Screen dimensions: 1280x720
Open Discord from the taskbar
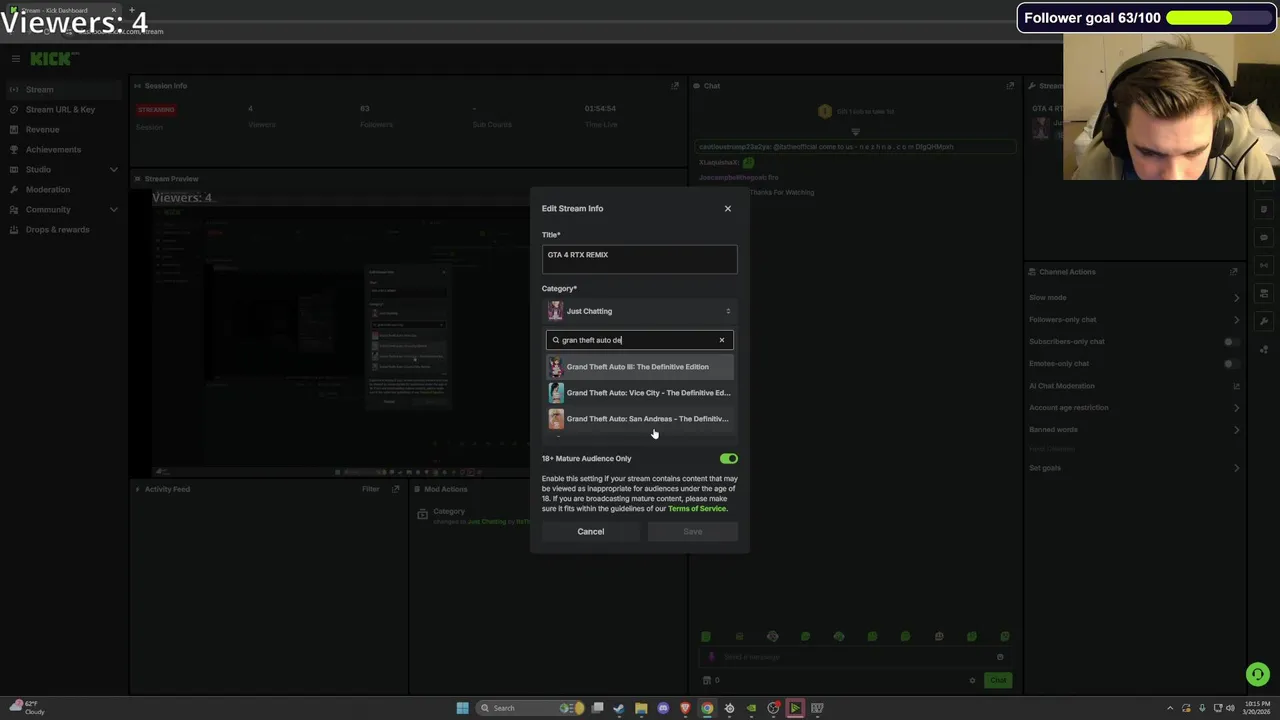663,708
